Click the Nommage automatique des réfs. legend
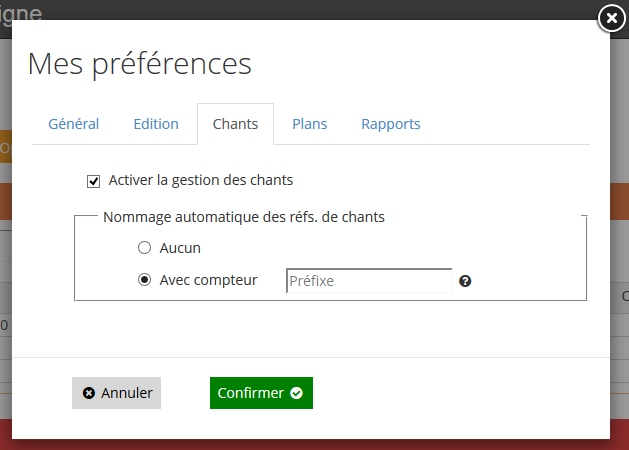629x450 pixels. [245, 216]
